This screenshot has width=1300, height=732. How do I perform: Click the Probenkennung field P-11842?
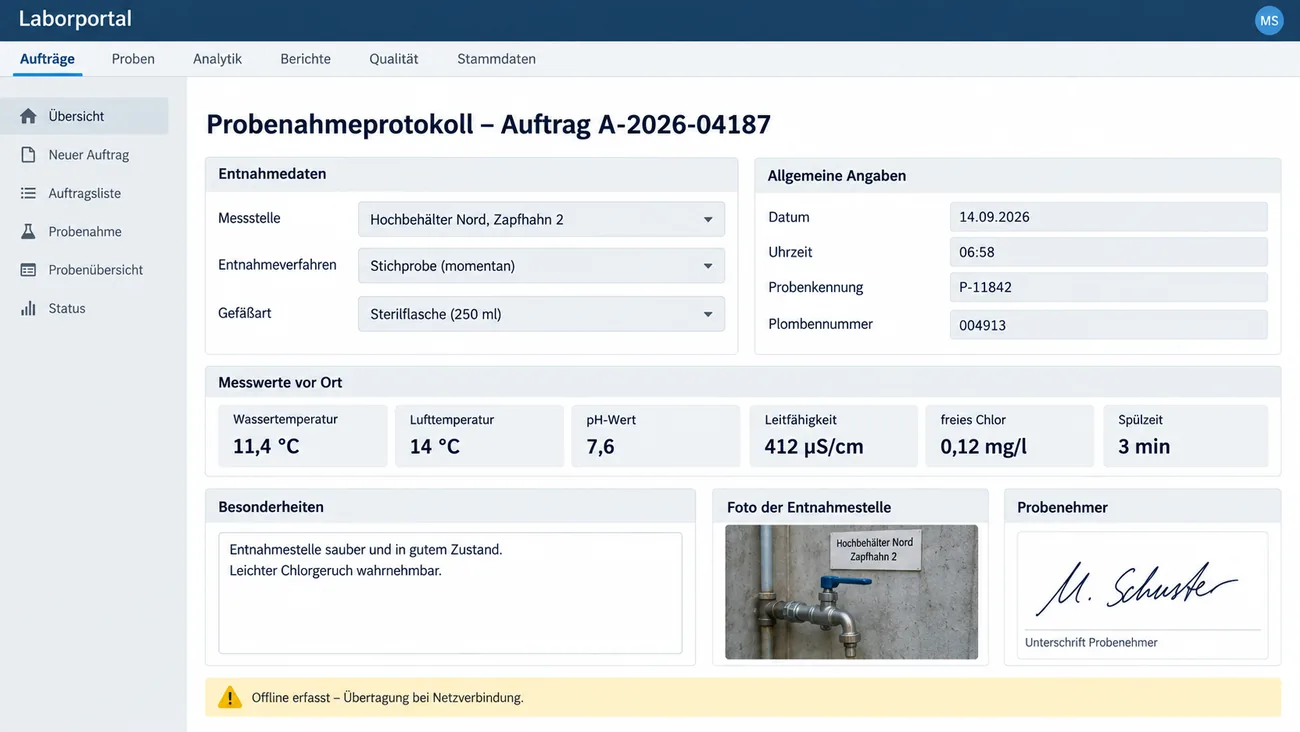1108,287
